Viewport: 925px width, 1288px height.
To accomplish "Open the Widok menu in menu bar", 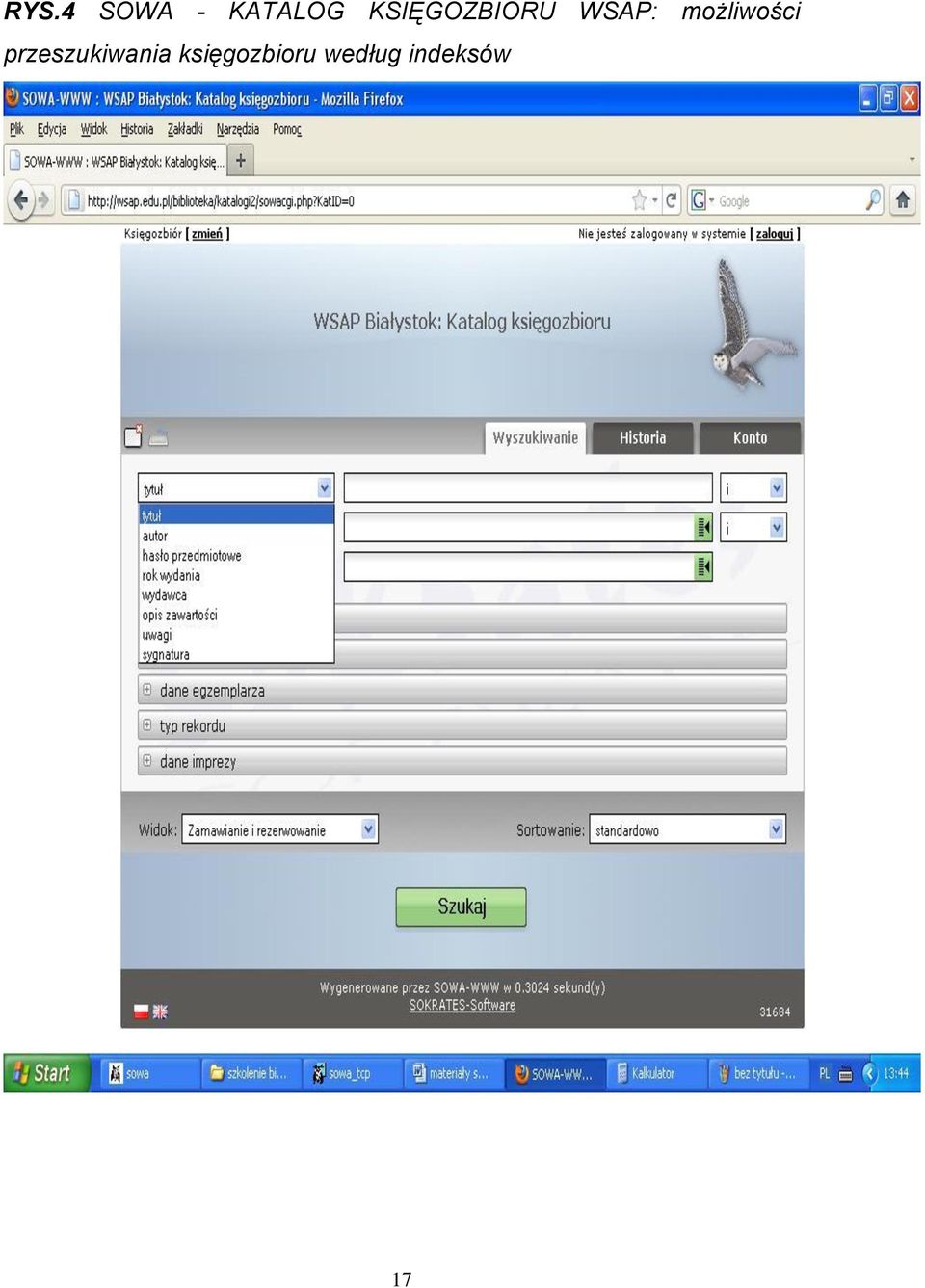I will [x=93, y=129].
